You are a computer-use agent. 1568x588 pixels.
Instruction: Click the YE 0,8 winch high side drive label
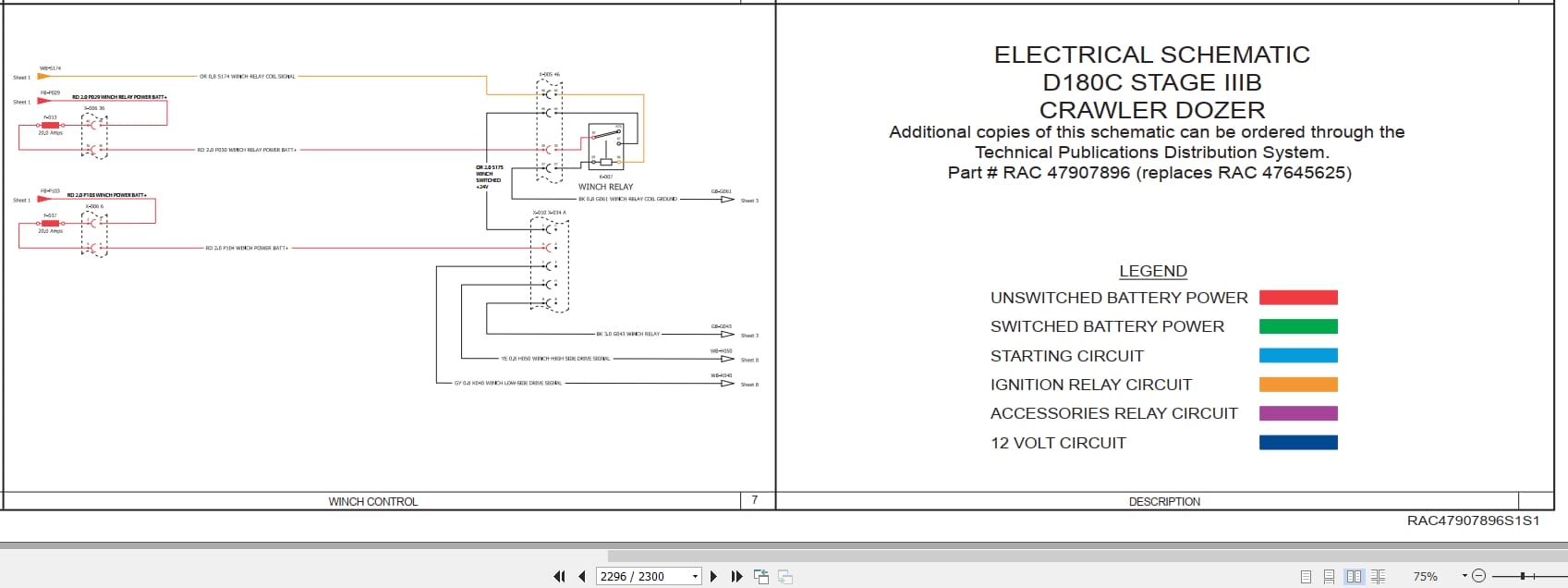tap(555, 359)
